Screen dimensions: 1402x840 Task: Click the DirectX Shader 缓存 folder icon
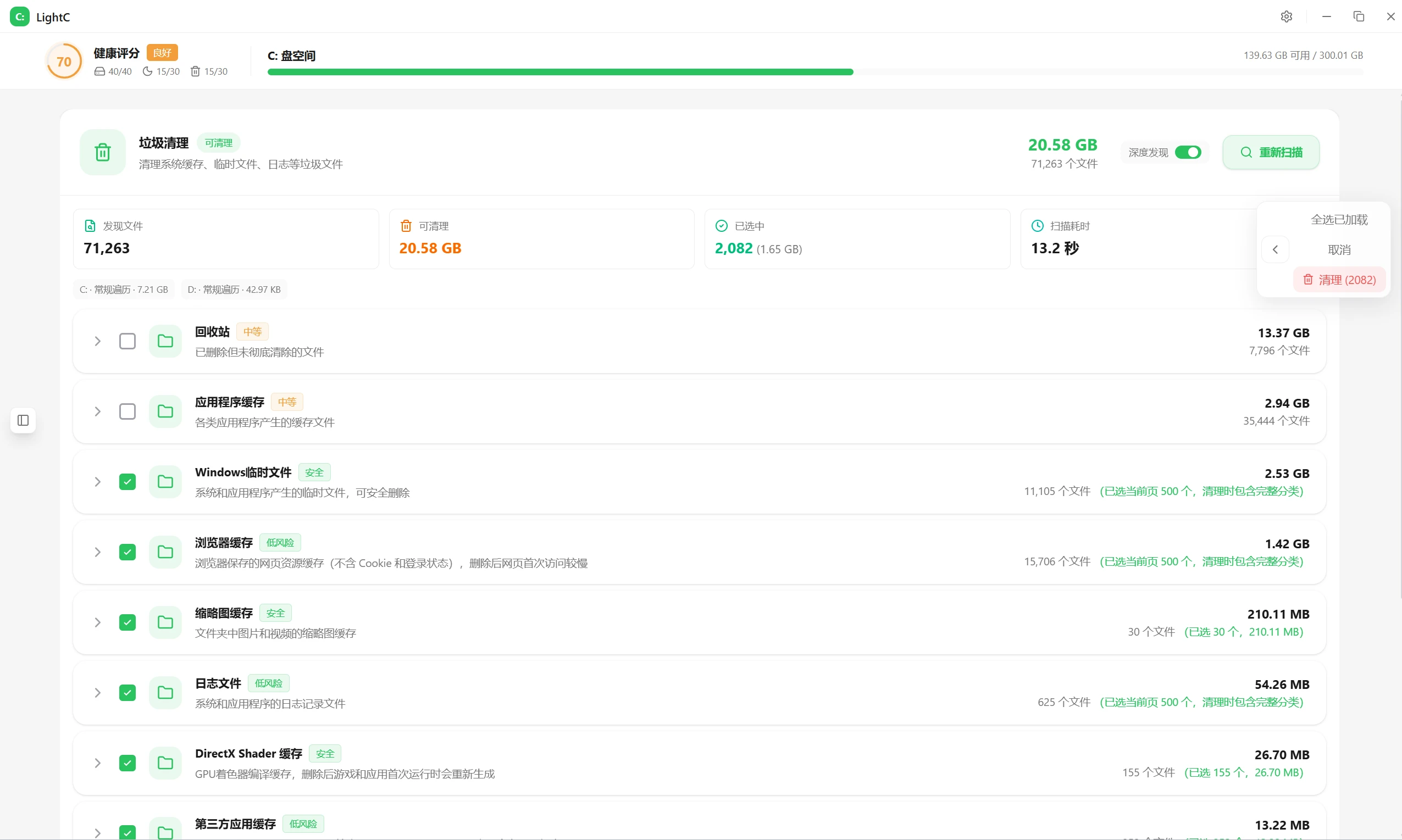point(165,763)
